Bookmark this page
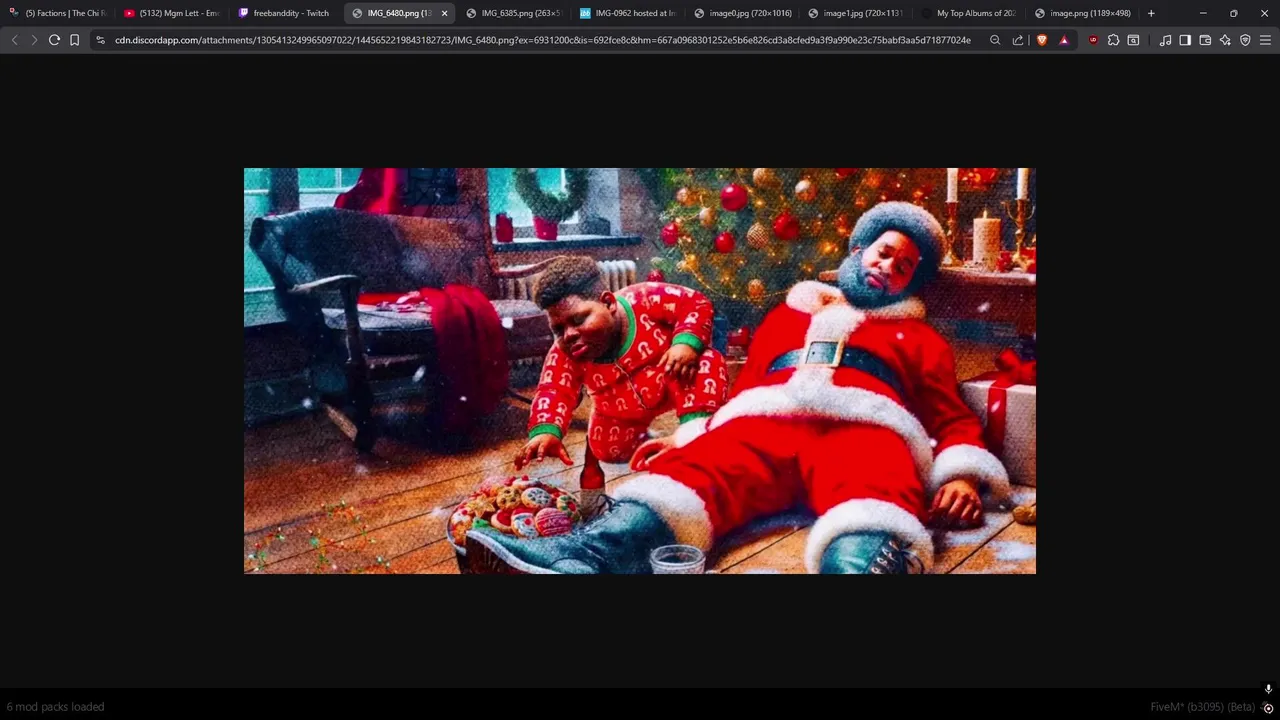 75,40
